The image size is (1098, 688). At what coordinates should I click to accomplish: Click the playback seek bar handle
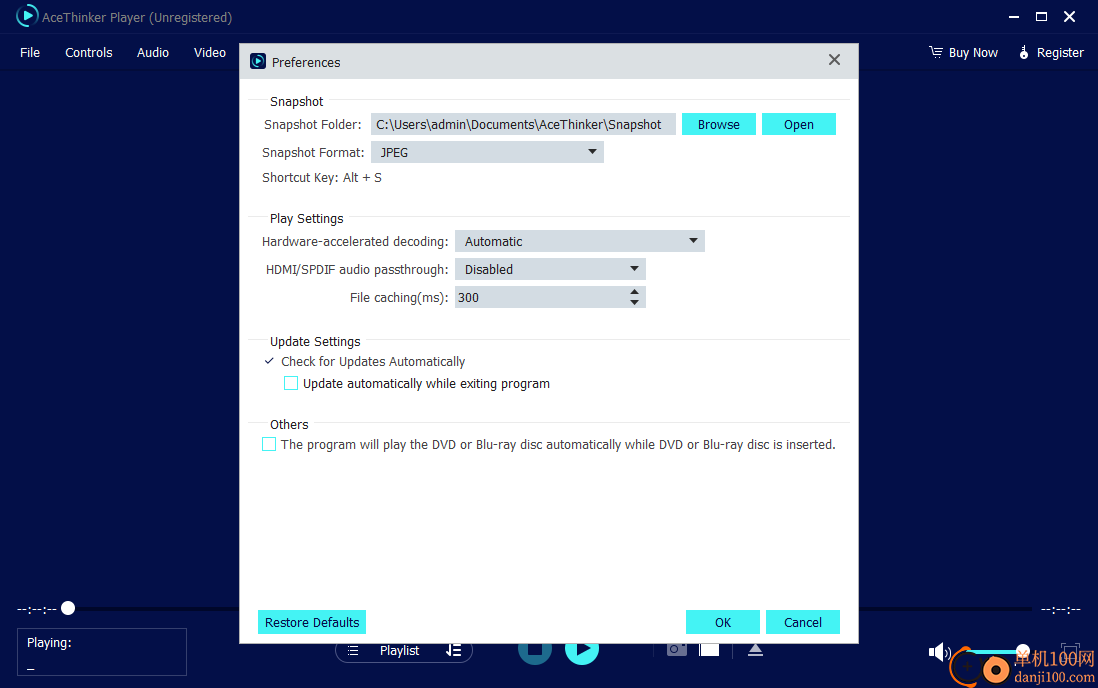pyautogui.click(x=68, y=608)
